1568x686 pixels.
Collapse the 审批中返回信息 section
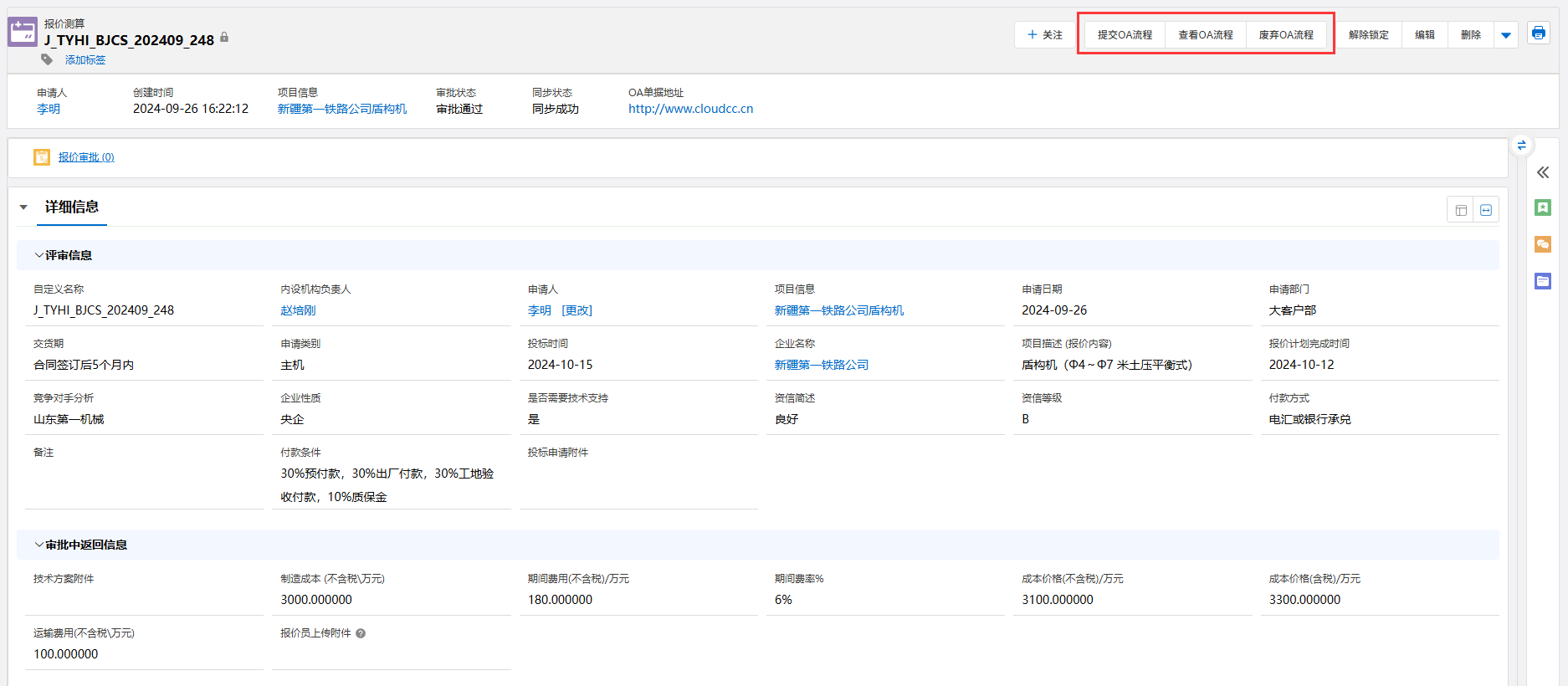click(x=38, y=545)
